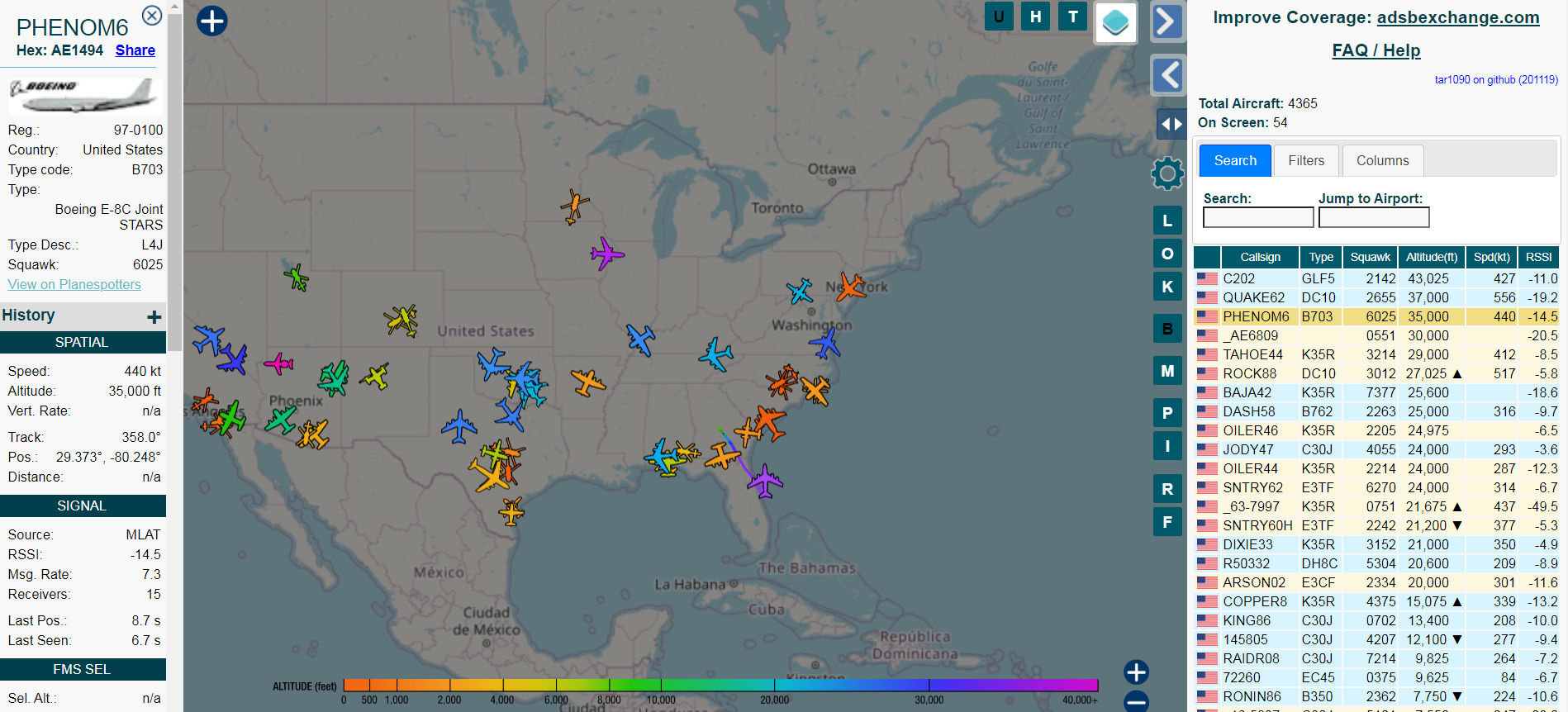Select the DIXIE33 row in aircraft table

[x=1376, y=545]
